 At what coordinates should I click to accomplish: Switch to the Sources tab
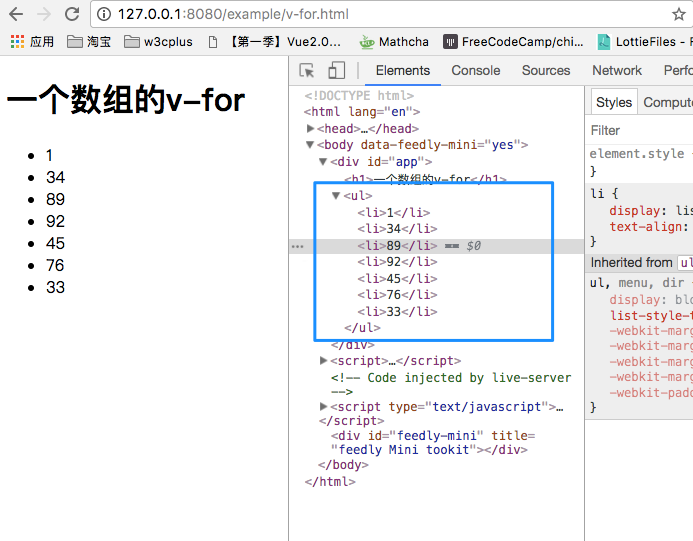point(546,70)
